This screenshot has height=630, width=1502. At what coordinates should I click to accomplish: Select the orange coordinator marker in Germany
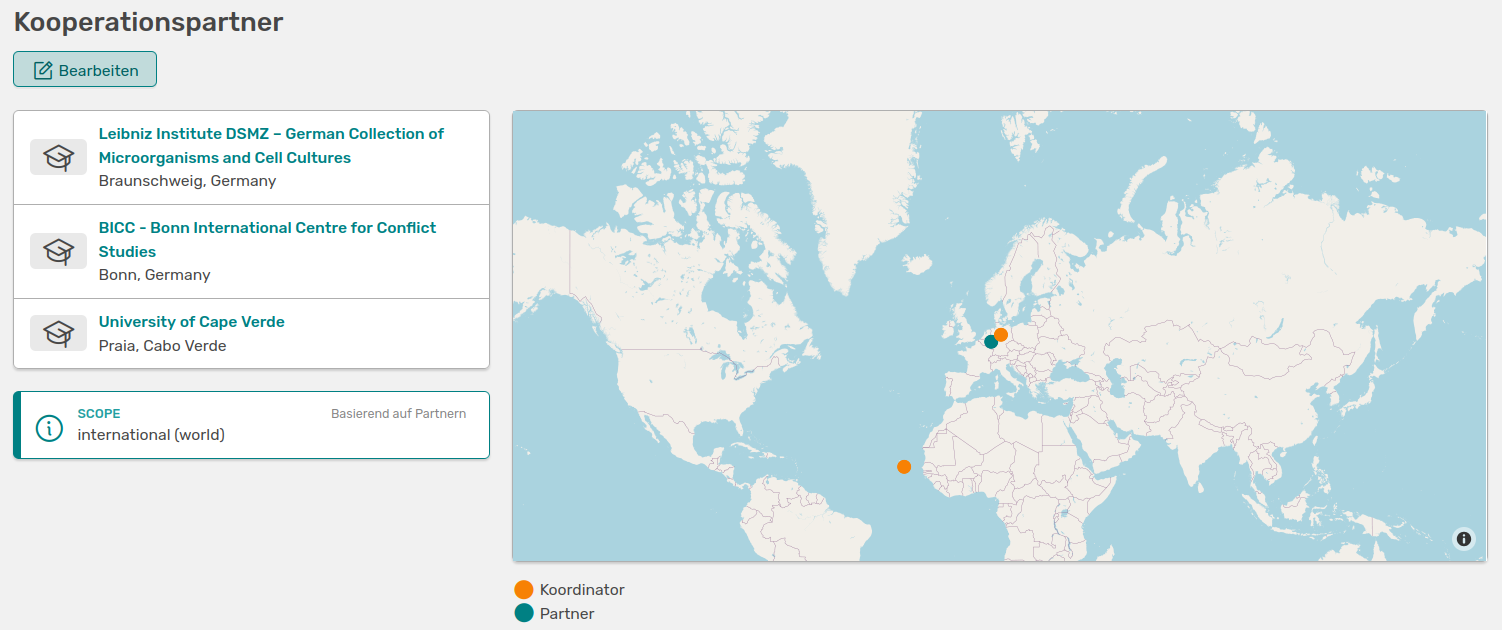click(1001, 335)
